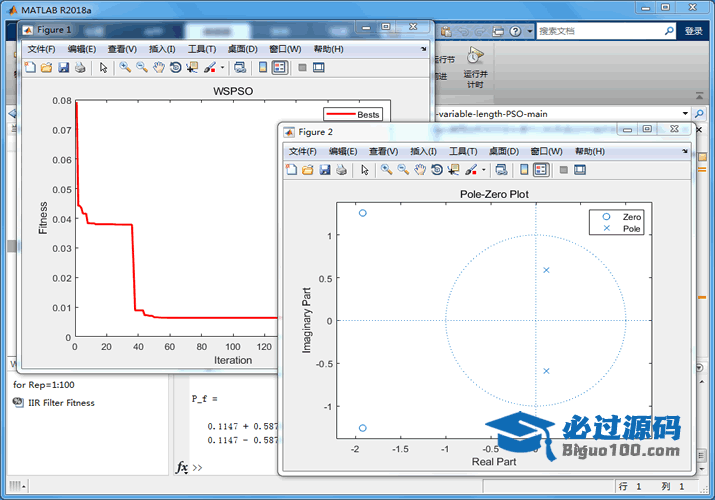The image size is (715, 500).
Task: Show plot tools and dock Figure 1
Action: point(319,67)
